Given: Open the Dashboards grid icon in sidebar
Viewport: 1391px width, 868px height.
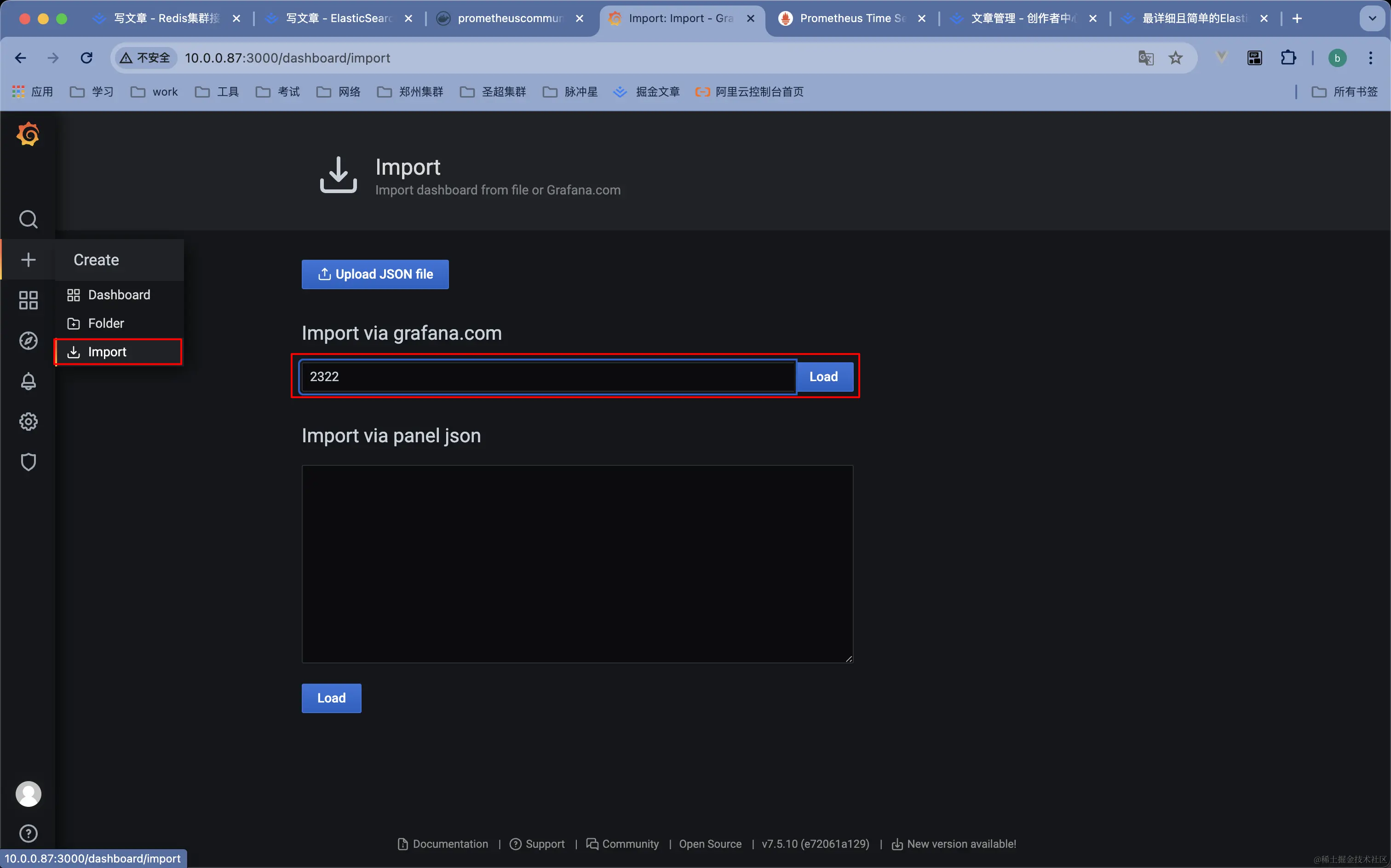Looking at the screenshot, I should pos(28,300).
